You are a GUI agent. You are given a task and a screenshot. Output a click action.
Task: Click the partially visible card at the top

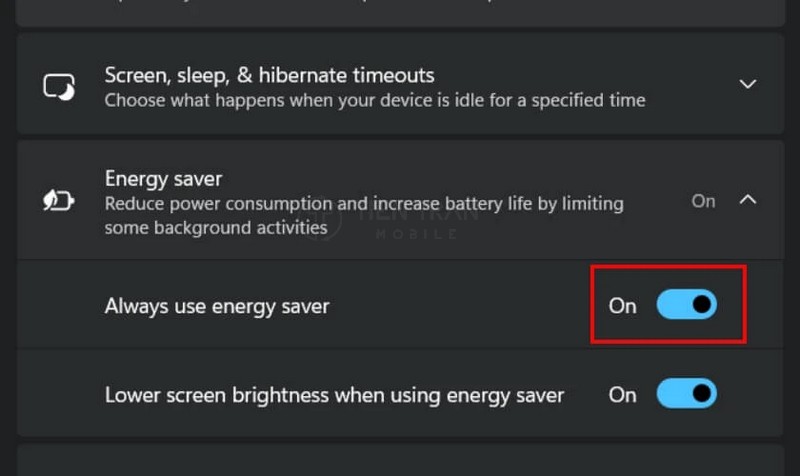point(400,10)
